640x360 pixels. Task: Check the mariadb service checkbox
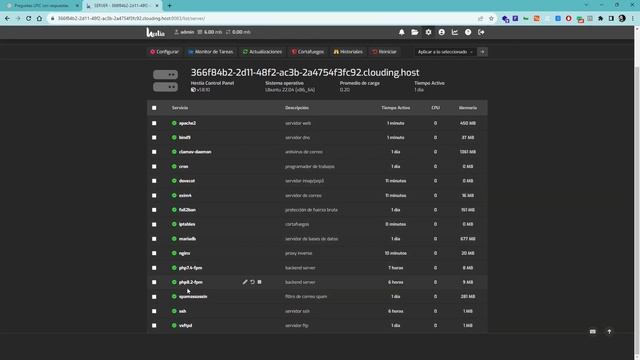pyautogui.click(x=154, y=239)
